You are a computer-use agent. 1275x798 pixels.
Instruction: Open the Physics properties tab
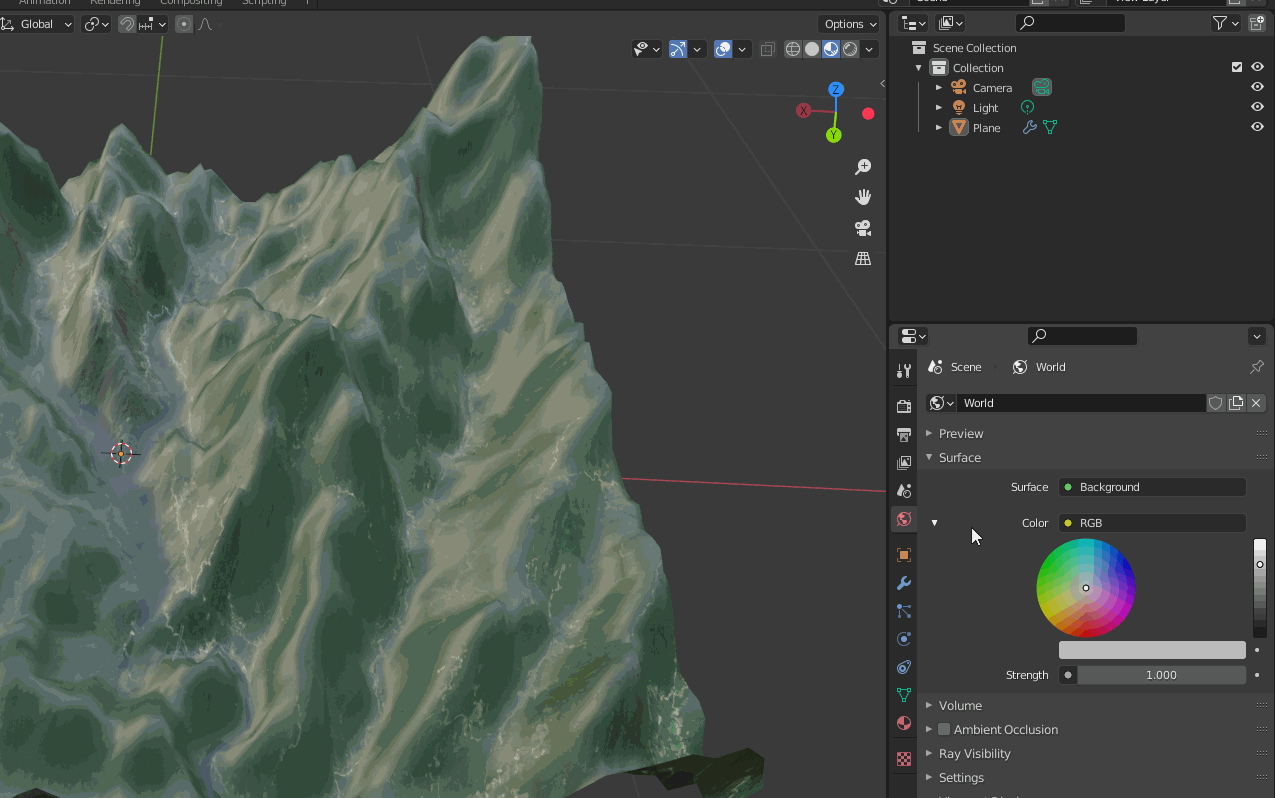point(904,639)
